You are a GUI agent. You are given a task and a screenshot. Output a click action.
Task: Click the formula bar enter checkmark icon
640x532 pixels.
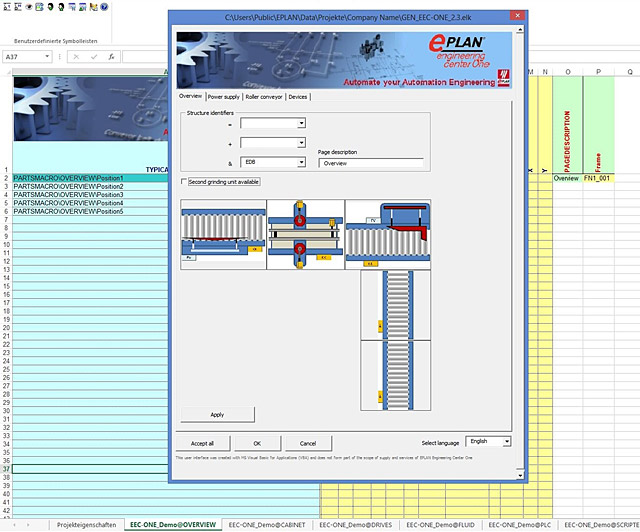[94, 57]
